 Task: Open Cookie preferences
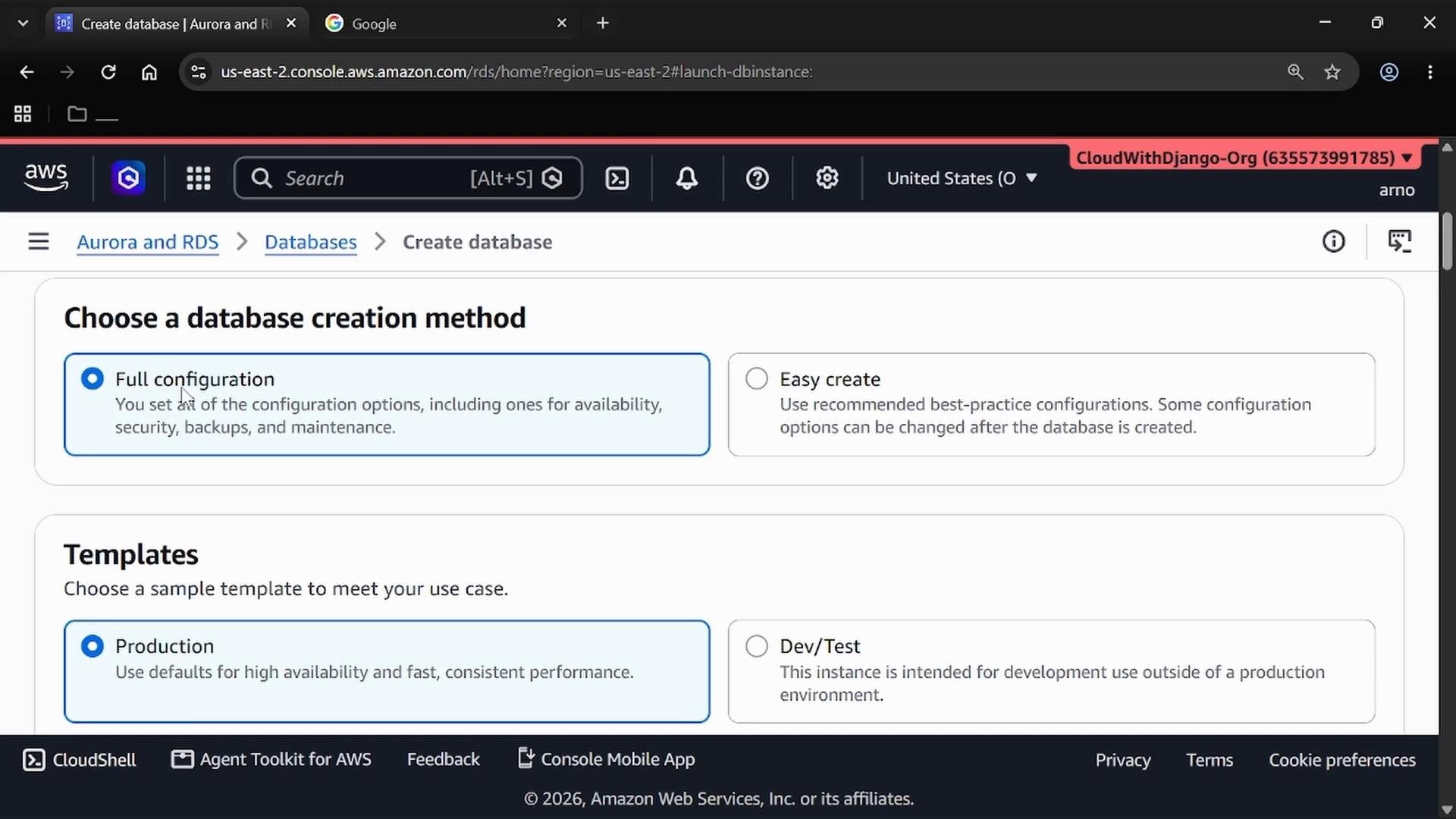[1342, 760]
